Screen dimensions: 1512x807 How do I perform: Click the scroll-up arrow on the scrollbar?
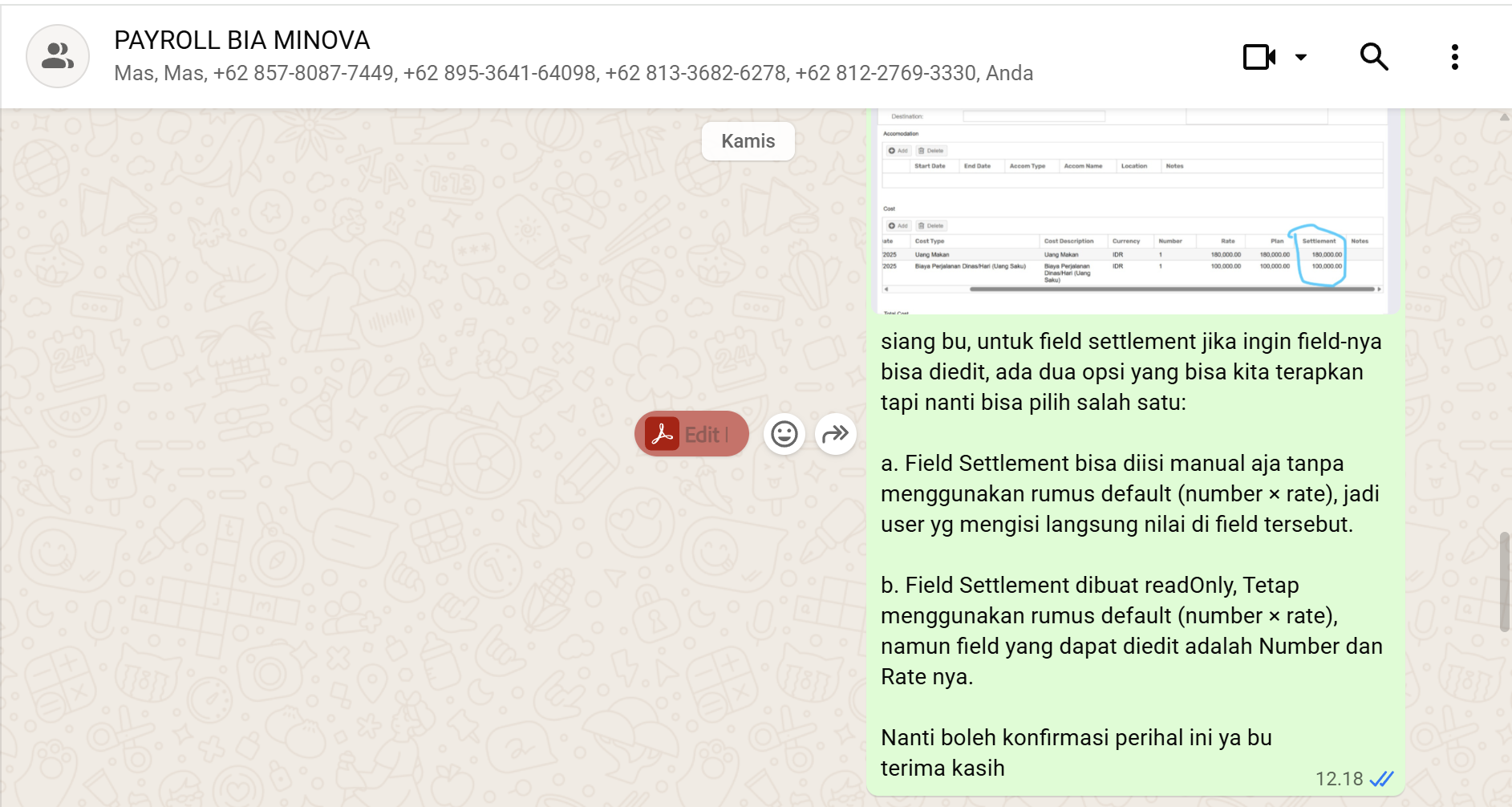[x=1504, y=117]
